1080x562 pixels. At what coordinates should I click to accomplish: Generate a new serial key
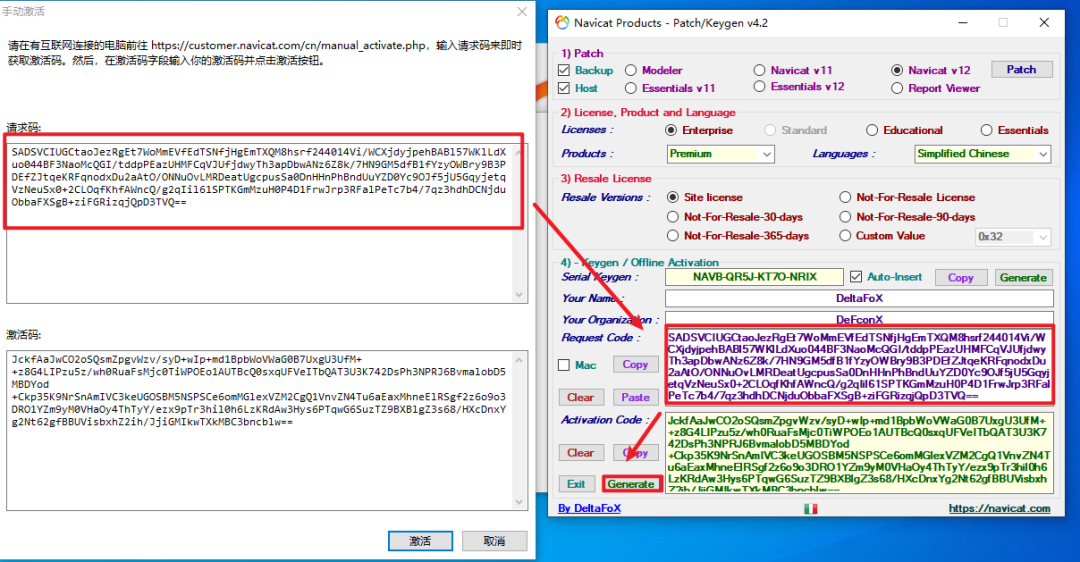click(1023, 278)
